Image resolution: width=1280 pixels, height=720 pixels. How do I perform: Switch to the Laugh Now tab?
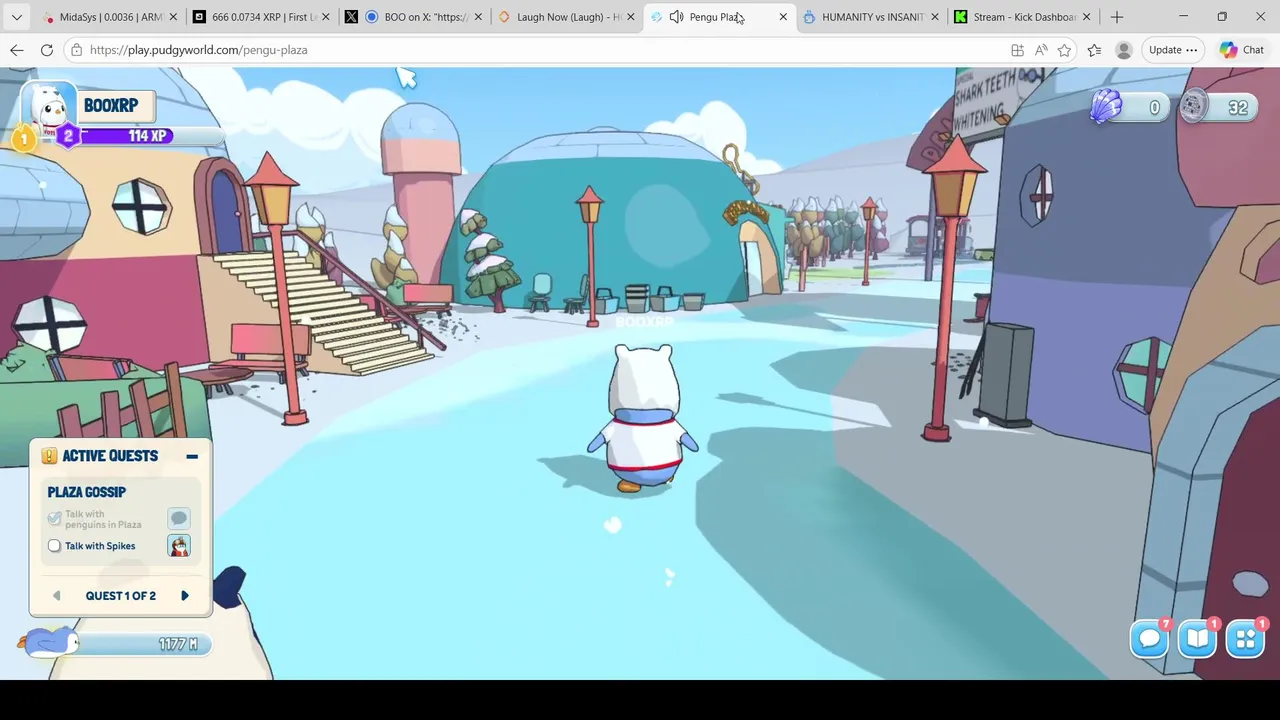click(568, 17)
